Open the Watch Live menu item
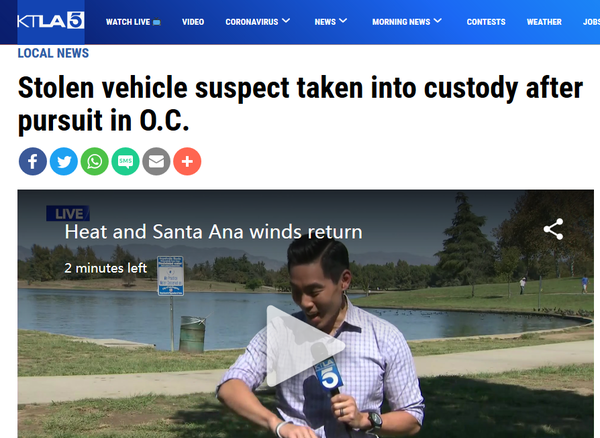Image resolution: width=600 pixels, height=438 pixels. click(x=133, y=22)
